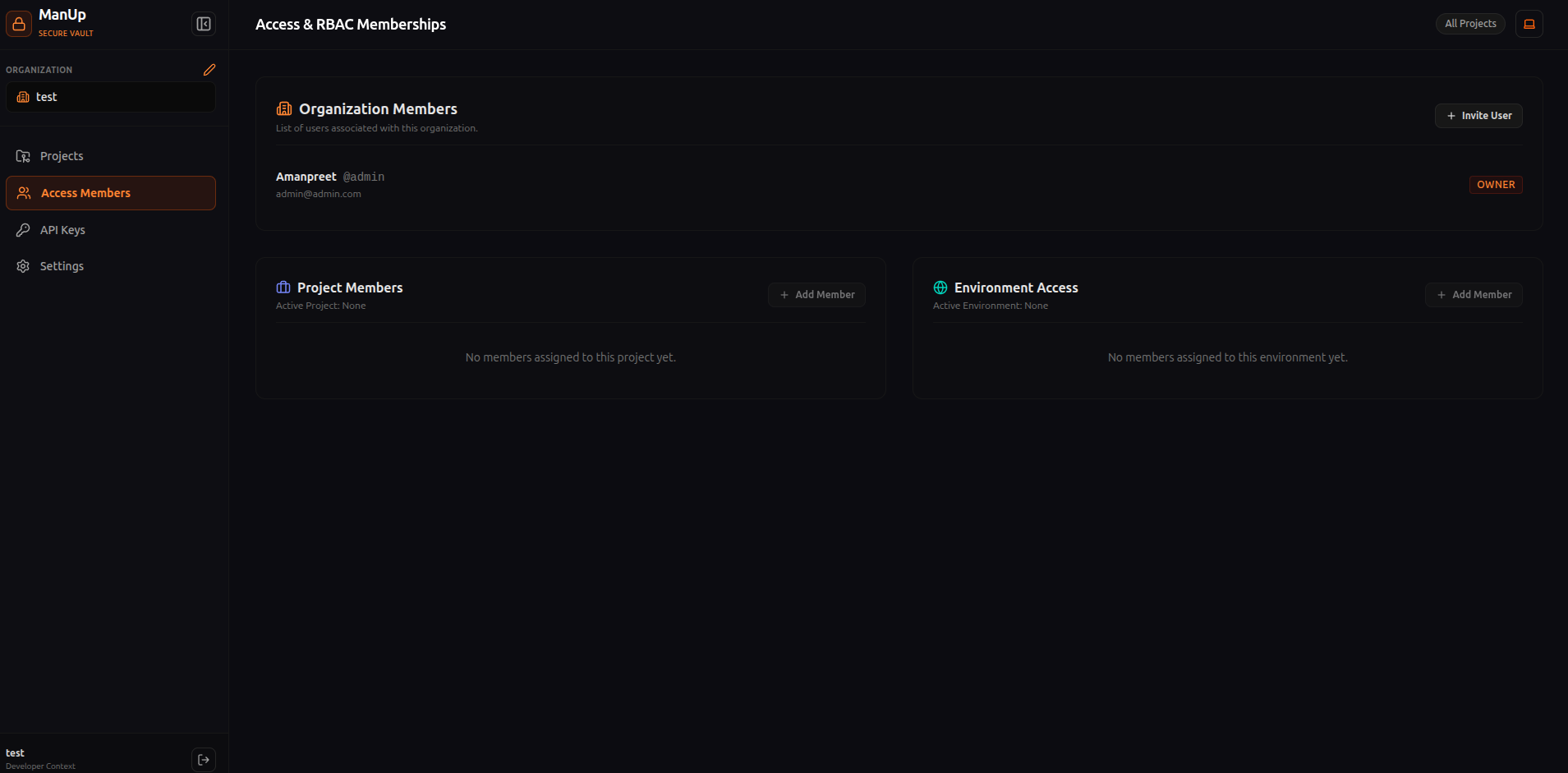Click 'No members assigned to this project yet.'
The width and height of the screenshot is (1568, 773).
point(571,357)
